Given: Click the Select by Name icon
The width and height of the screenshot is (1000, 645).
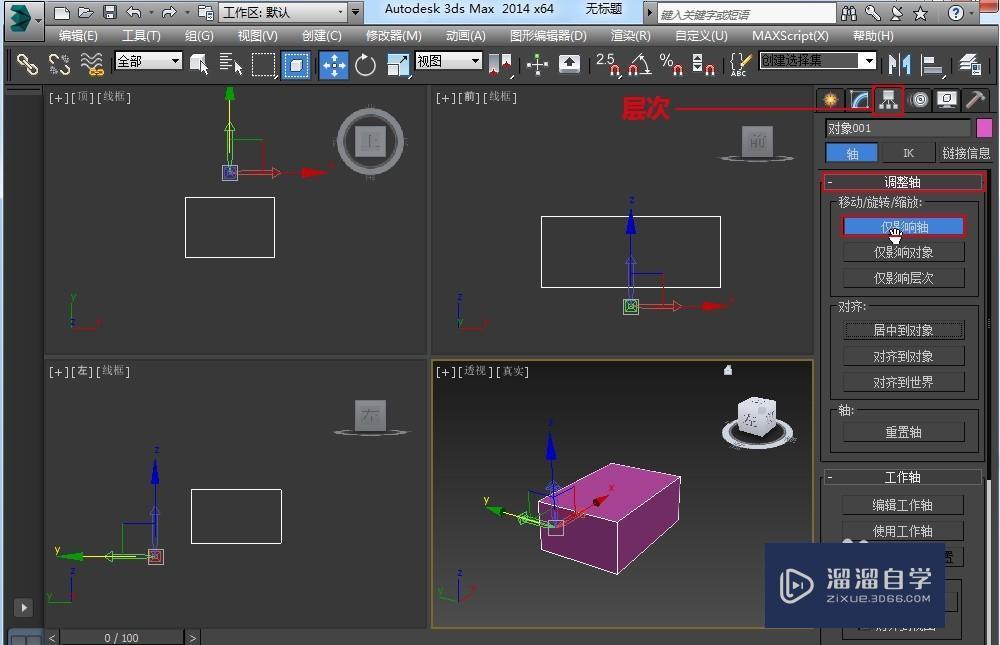Looking at the screenshot, I should 231,64.
